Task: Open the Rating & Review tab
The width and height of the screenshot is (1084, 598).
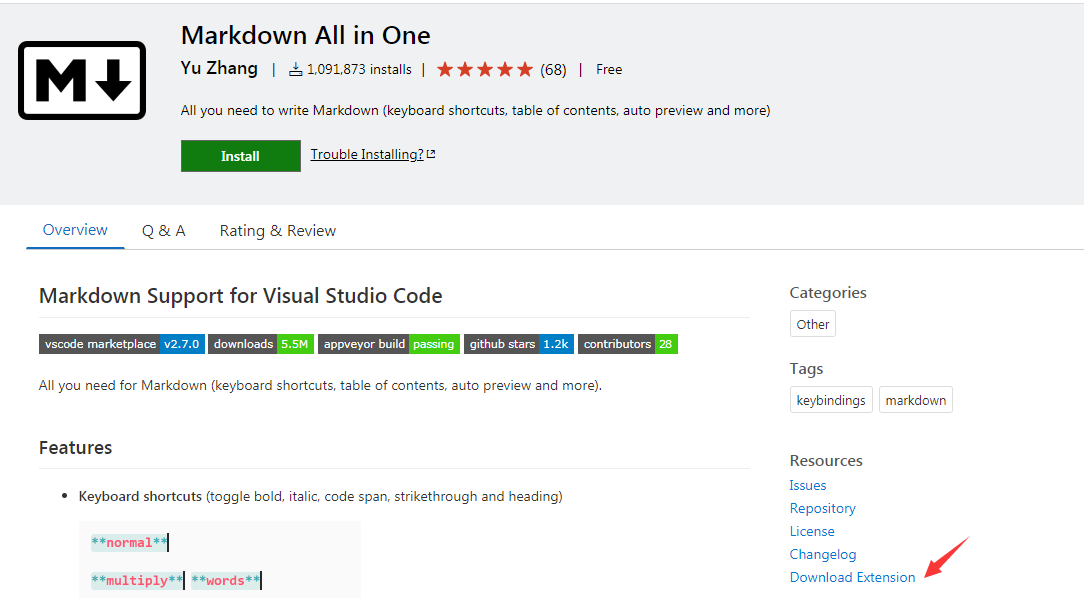Action: (278, 231)
